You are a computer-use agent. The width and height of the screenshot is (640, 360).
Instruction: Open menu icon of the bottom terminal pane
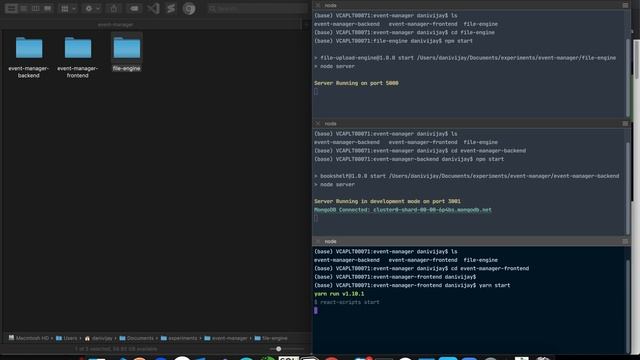pyautogui.click(x=625, y=241)
